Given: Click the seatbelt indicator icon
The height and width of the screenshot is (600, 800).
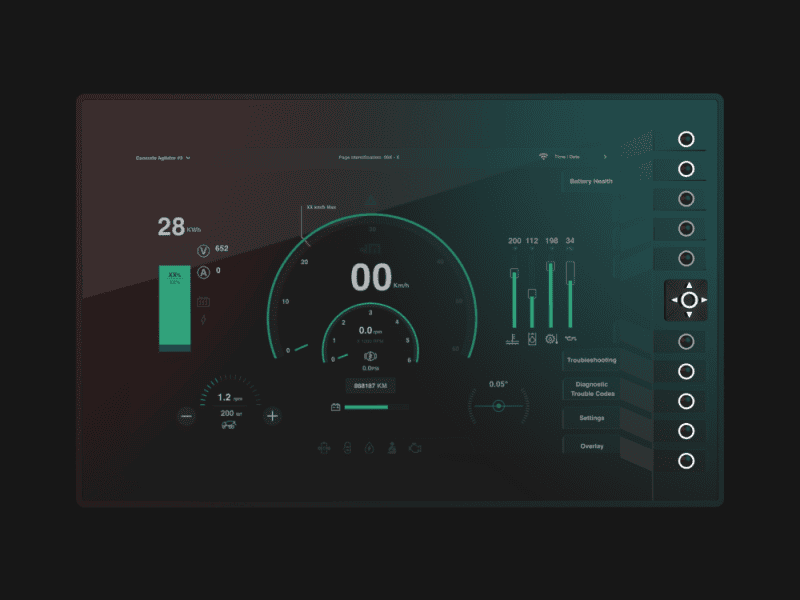Looking at the screenshot, I should (x=392, y=448).
